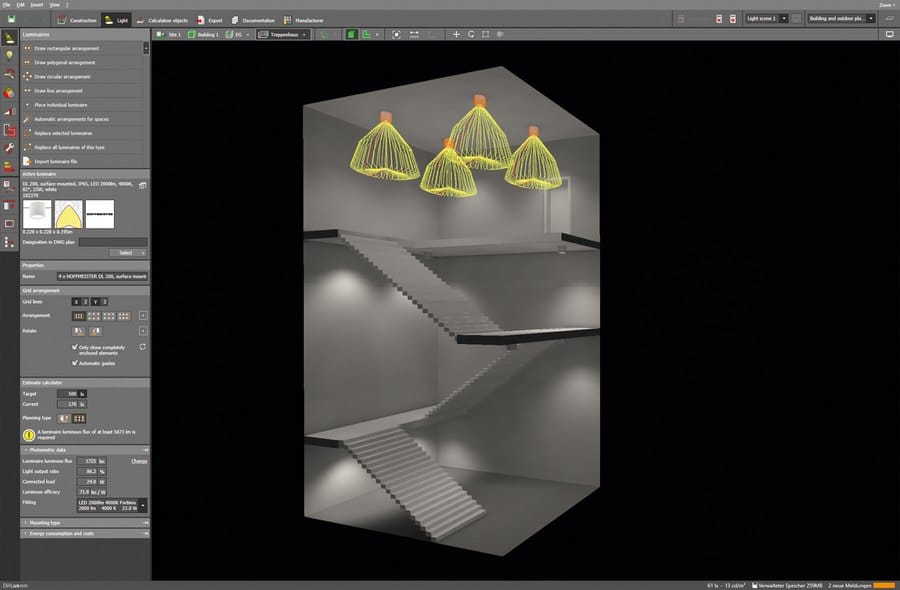This screenshot has height=590, width=900.
Task: Open the Treppenhaus room dropdown
Action: [284, 34]
